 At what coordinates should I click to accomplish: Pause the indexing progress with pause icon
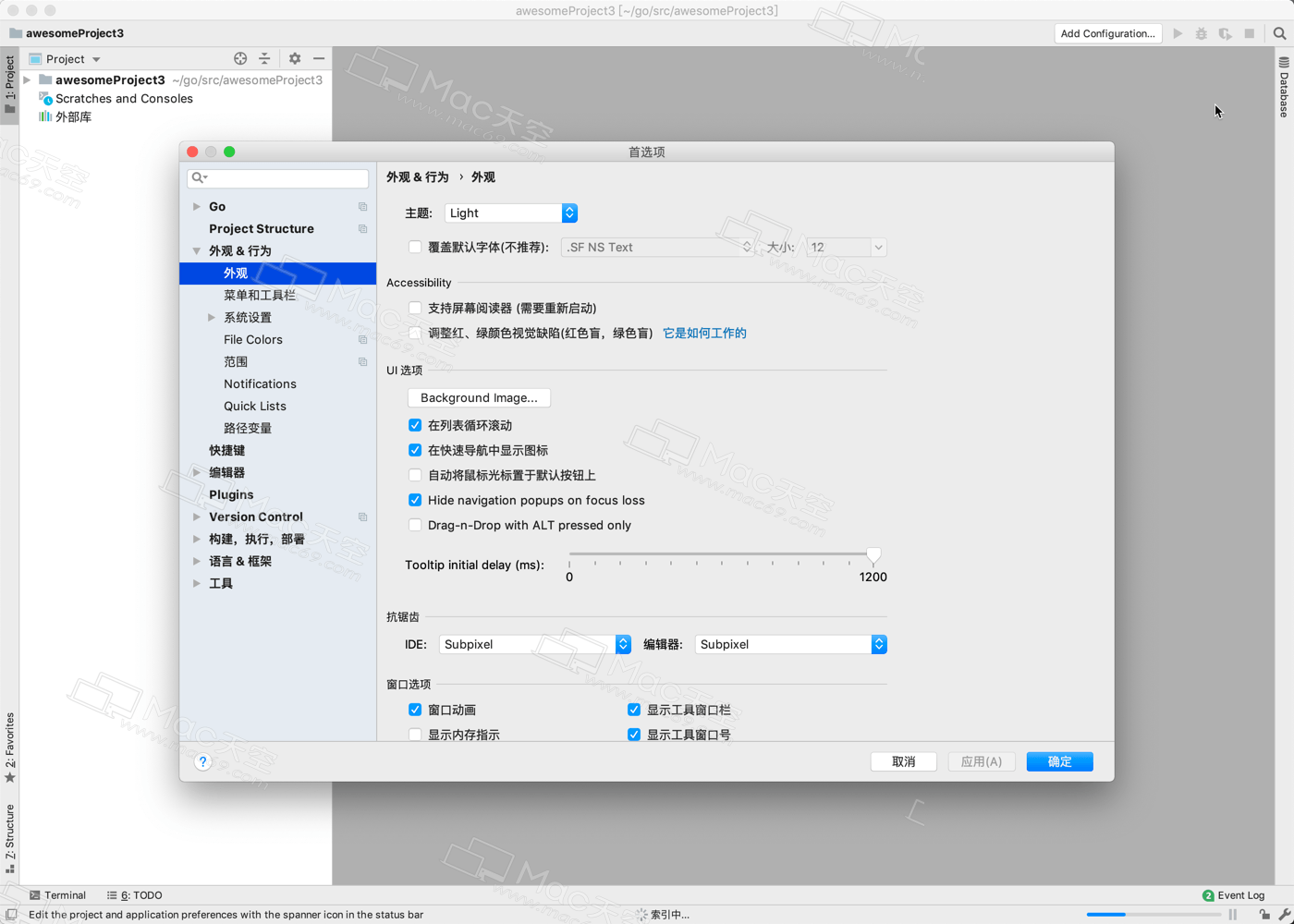[x=1233, y=915]
